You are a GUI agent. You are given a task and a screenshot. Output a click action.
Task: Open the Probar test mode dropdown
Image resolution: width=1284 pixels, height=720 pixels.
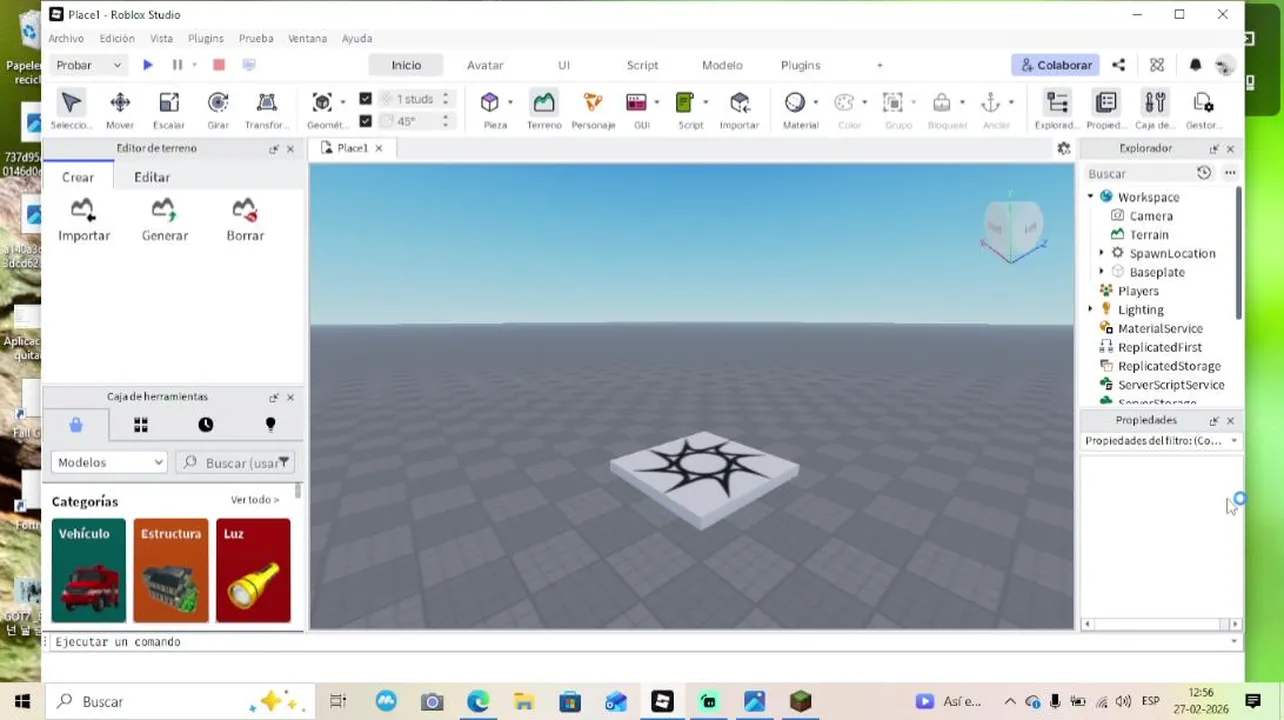pos(88,65)
